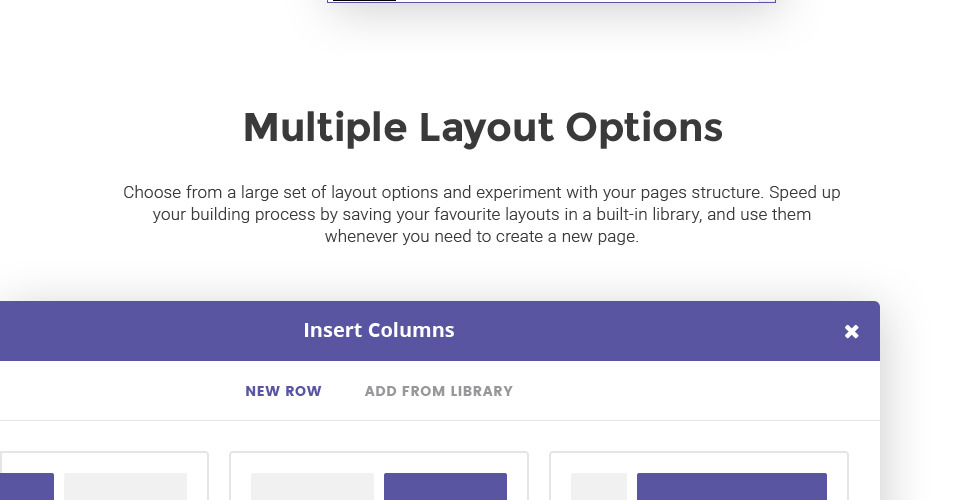This screenshot has width=965, height=500.
Task: Click the last line "whenever you need to create"
Action: click(482, 237)
